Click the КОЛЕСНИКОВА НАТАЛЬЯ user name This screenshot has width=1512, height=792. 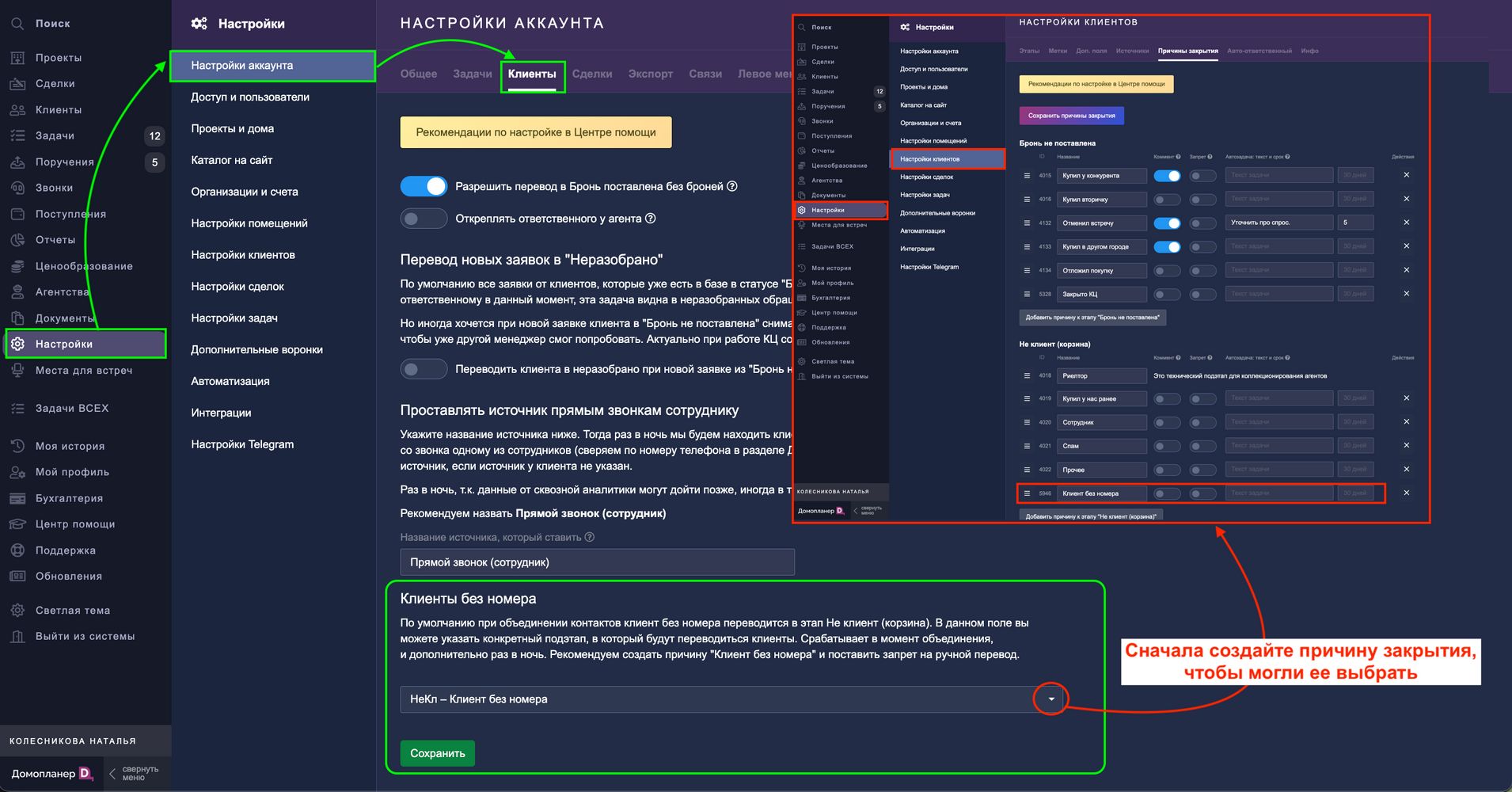[73, 741]
